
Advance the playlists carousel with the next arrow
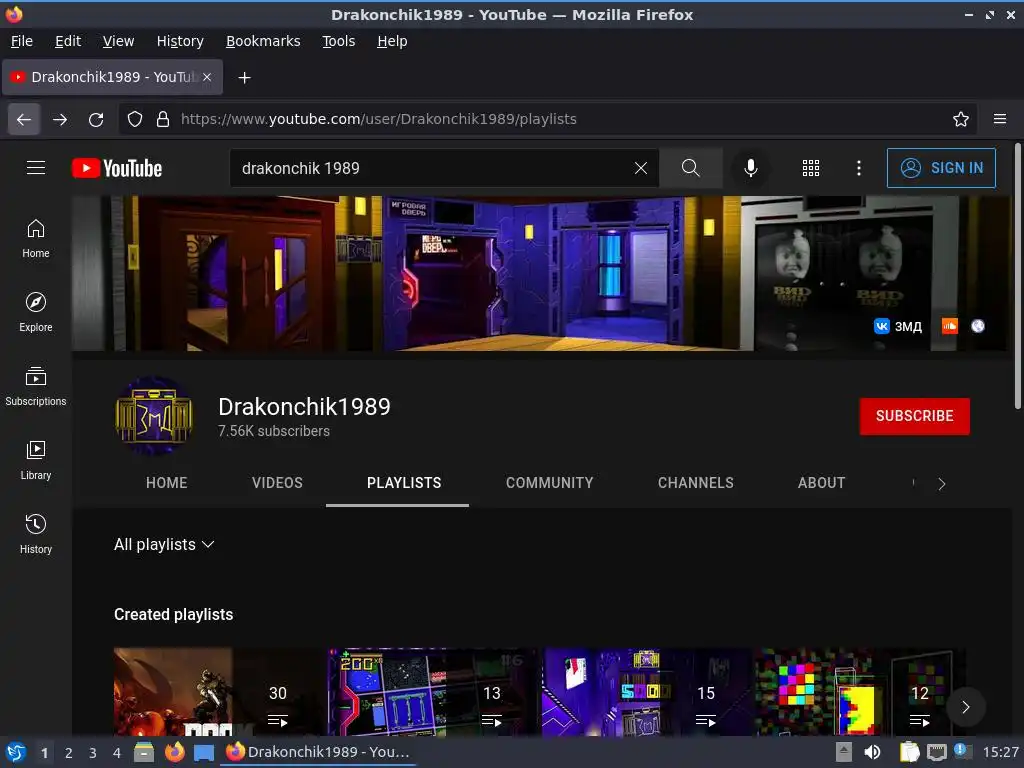[965, 707]
